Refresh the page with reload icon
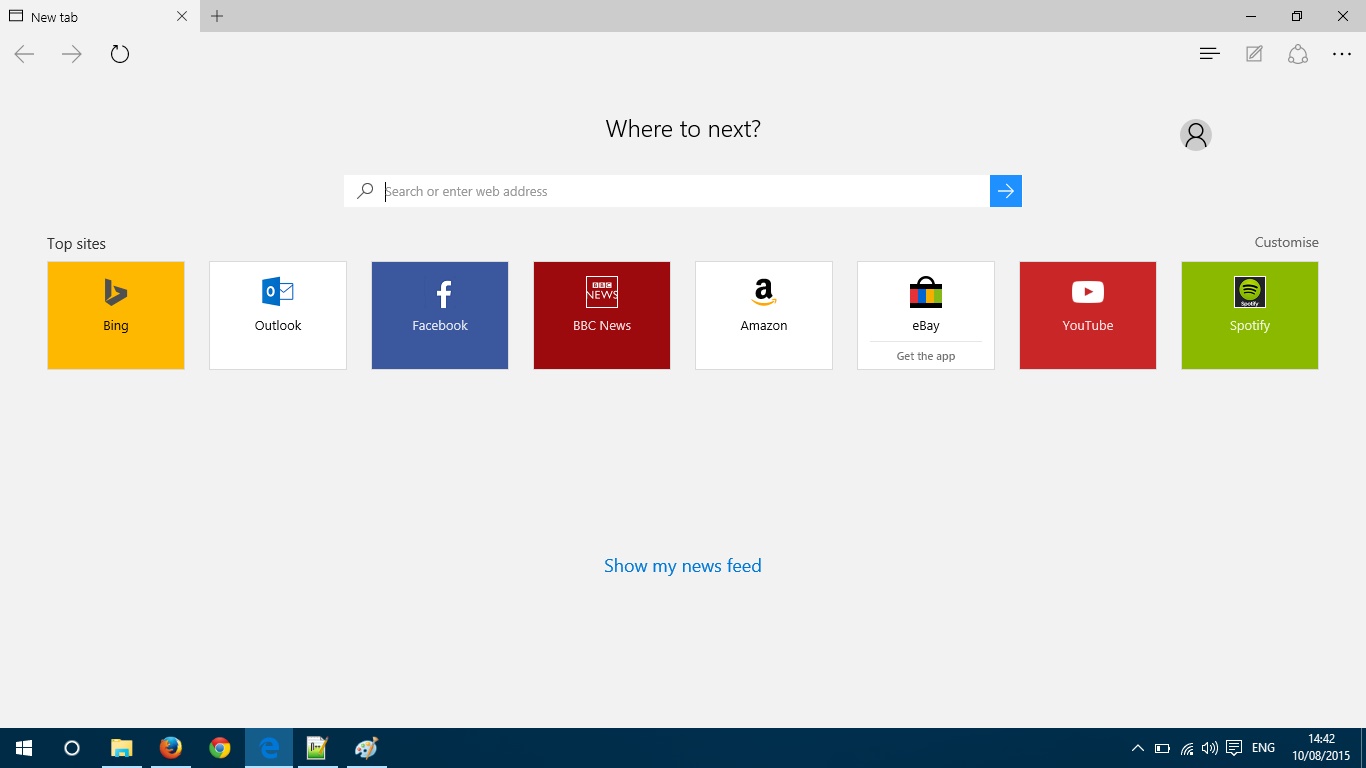Screen dimensions: 1366x768 click(120, 54)
